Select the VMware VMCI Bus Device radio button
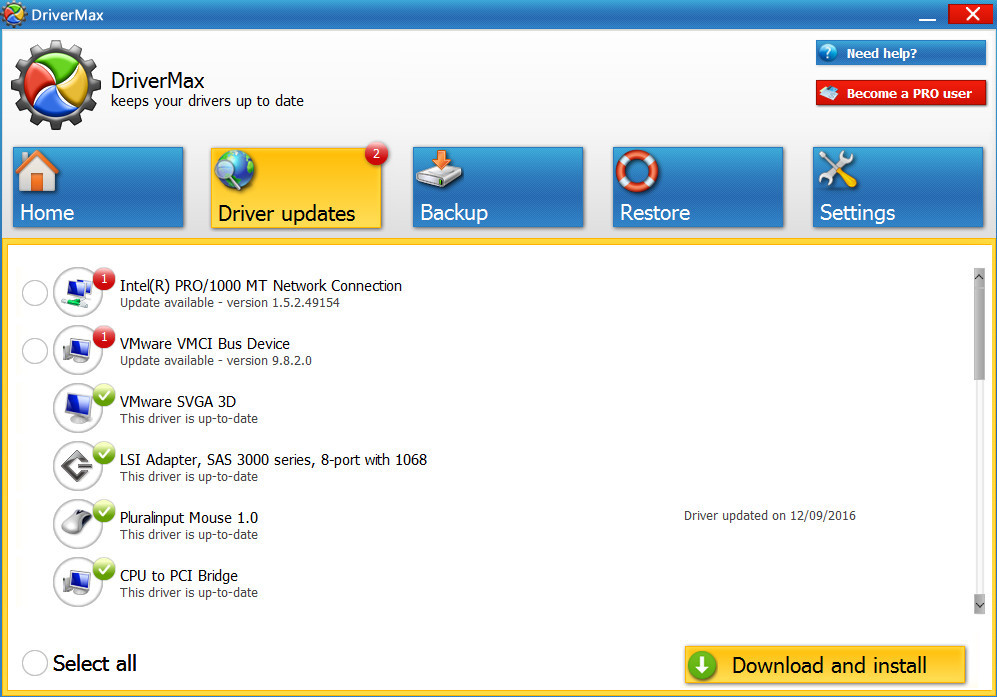997x697 pixels. [35, 351]
